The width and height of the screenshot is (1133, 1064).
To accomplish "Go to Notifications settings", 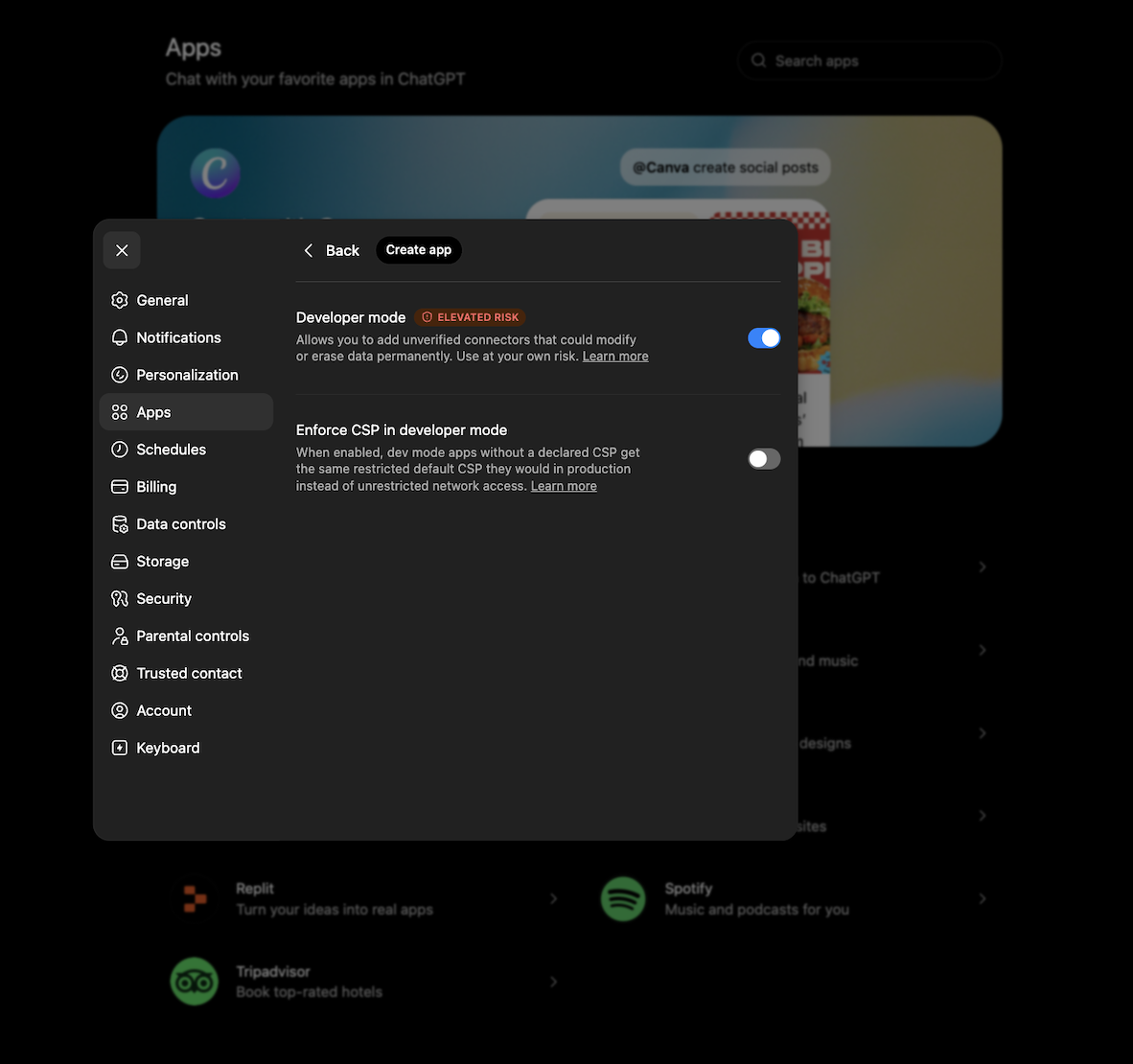I will (186, 337).
